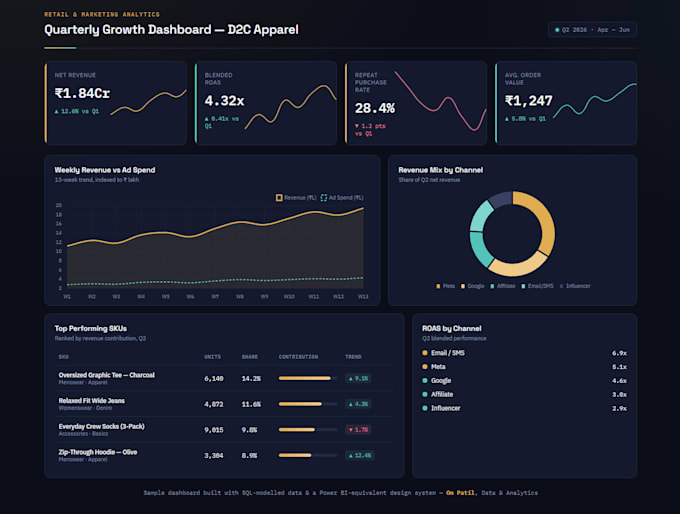Viewport: 680px width, 514px height.
Task: Click the 4.32x blended ROAS value
Action: 224,101
